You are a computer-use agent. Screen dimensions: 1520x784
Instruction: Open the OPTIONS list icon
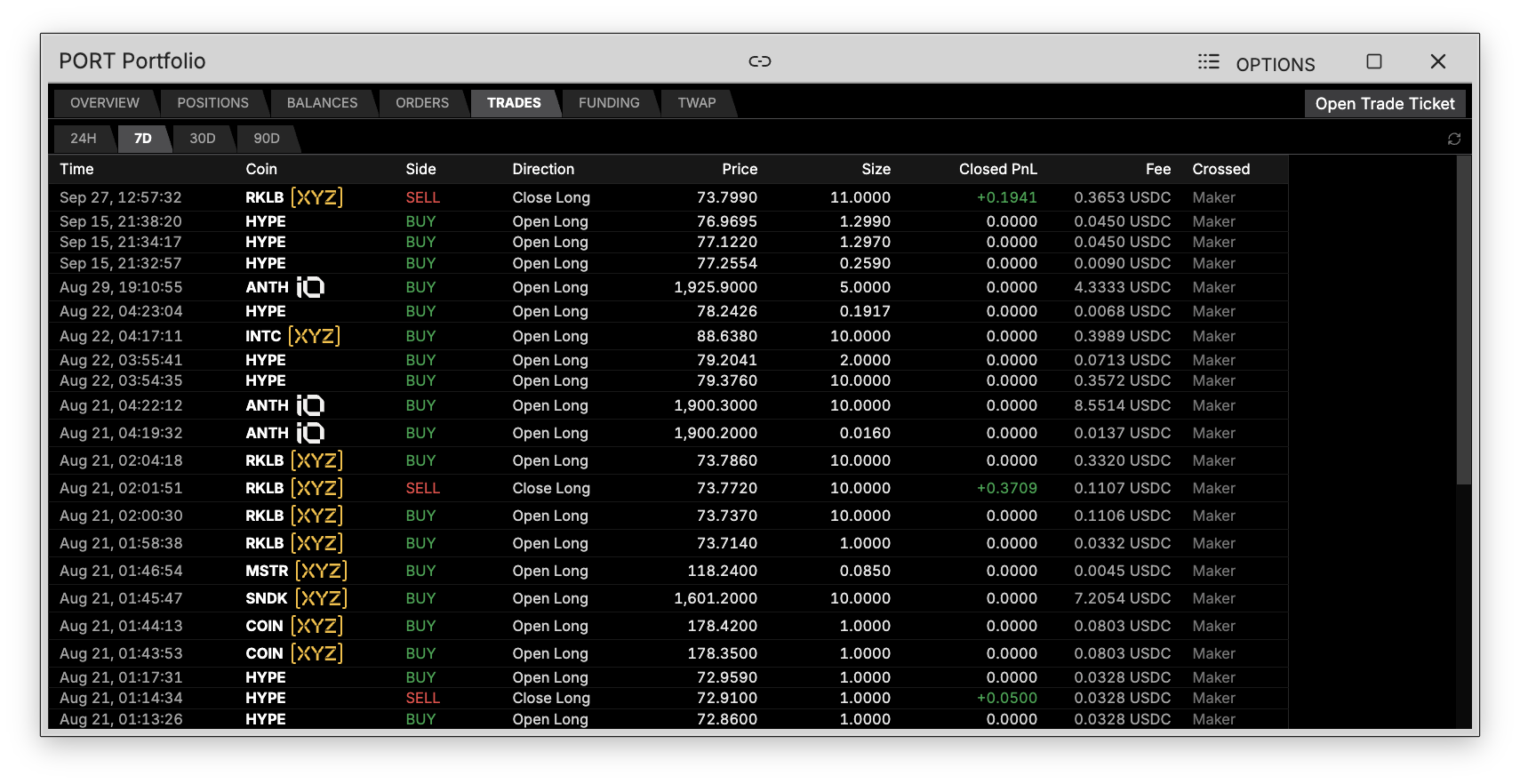(1208, 61)
